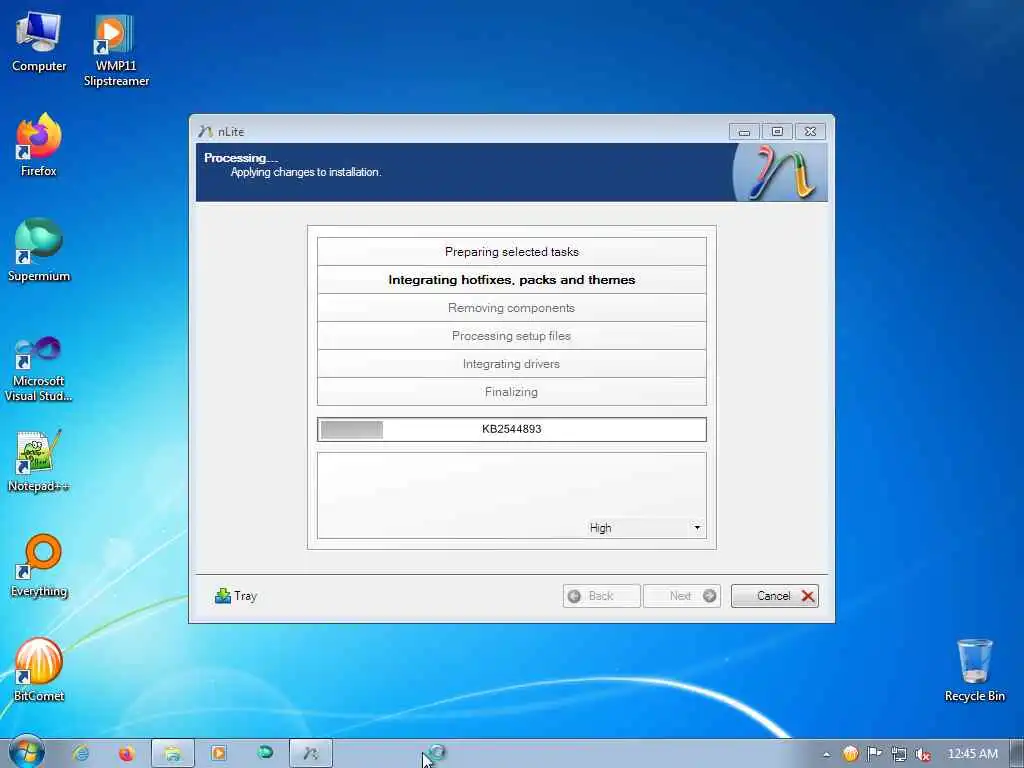Open the Notepad++ desktop shortcut
Viewport: 1024px width, 768px height.
(x=39, y=461)
